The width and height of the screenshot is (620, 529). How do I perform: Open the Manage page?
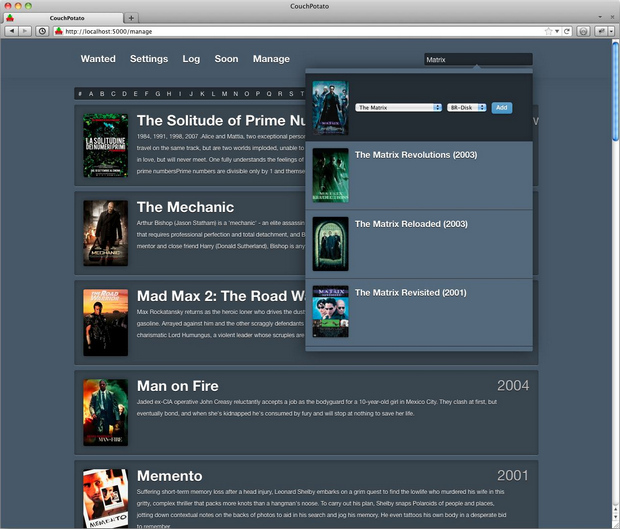(x=271, y=59)
